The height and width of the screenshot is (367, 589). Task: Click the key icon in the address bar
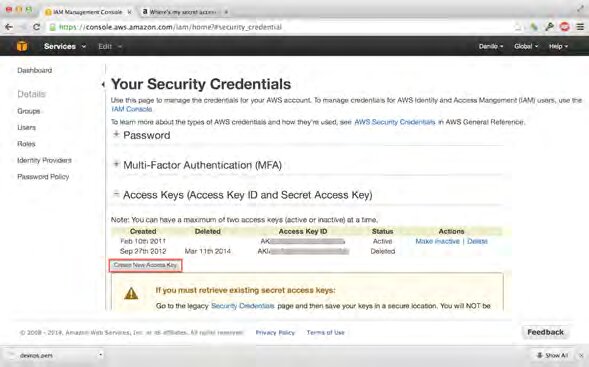[x=550, y=27]
